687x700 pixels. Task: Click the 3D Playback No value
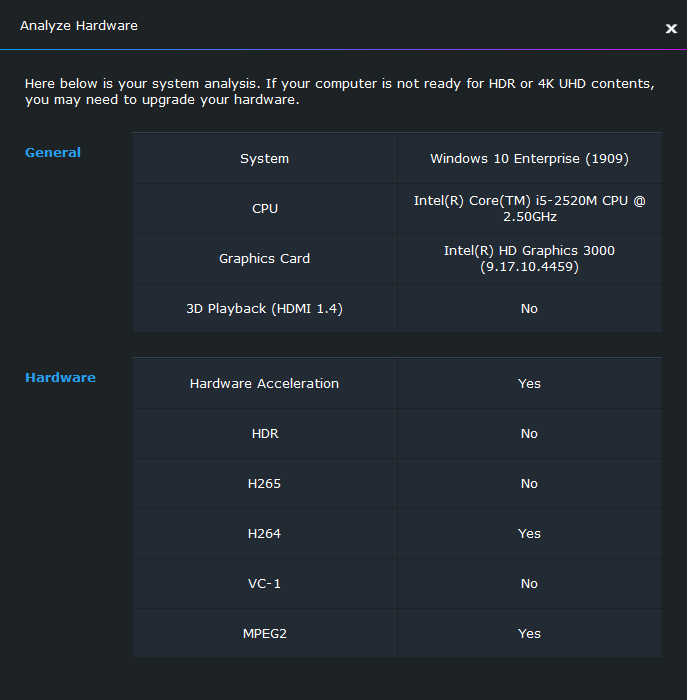click(529, 309)
